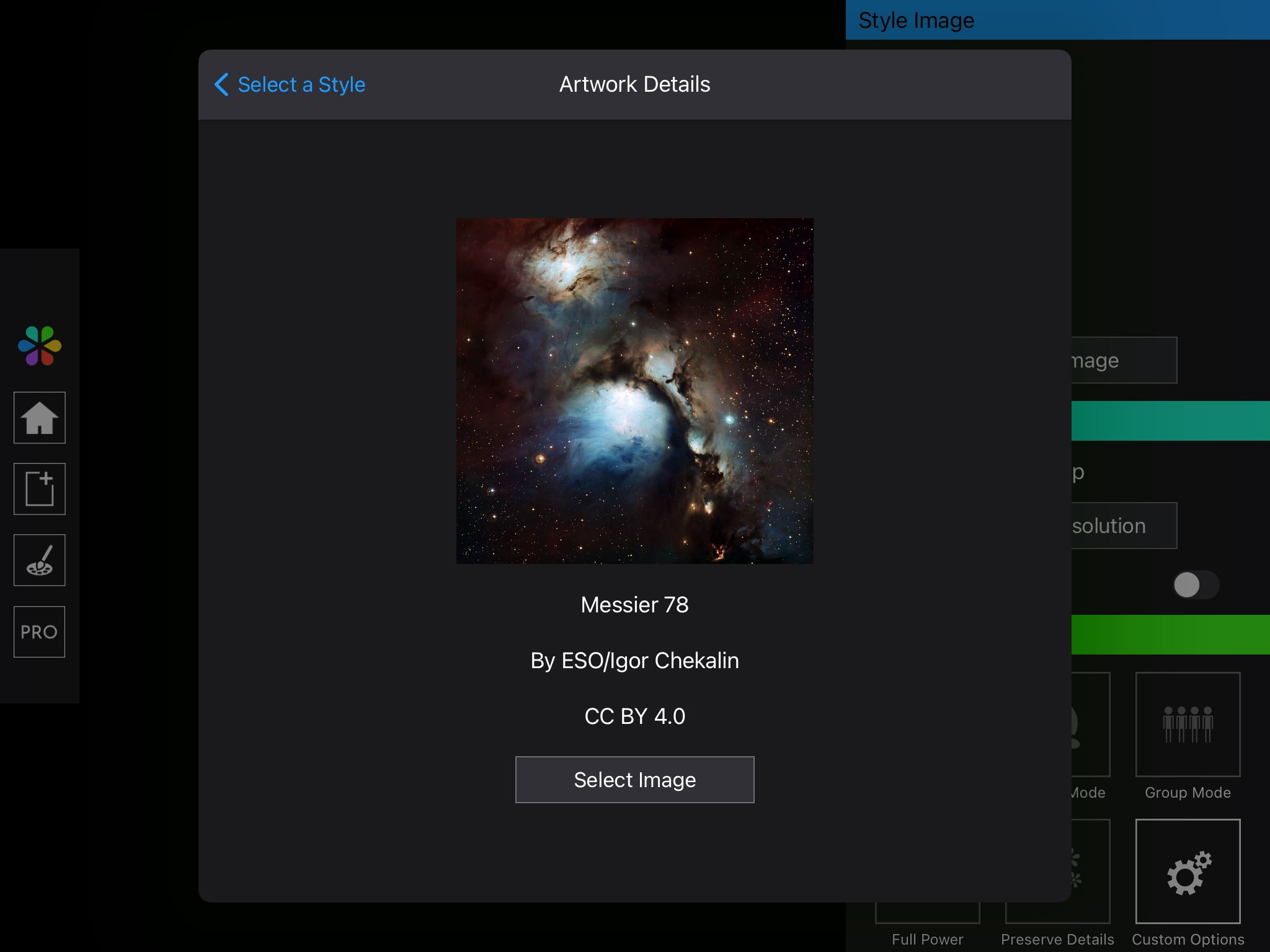
Task: Open the paintbrush palette tool
Action: point(40,560)
